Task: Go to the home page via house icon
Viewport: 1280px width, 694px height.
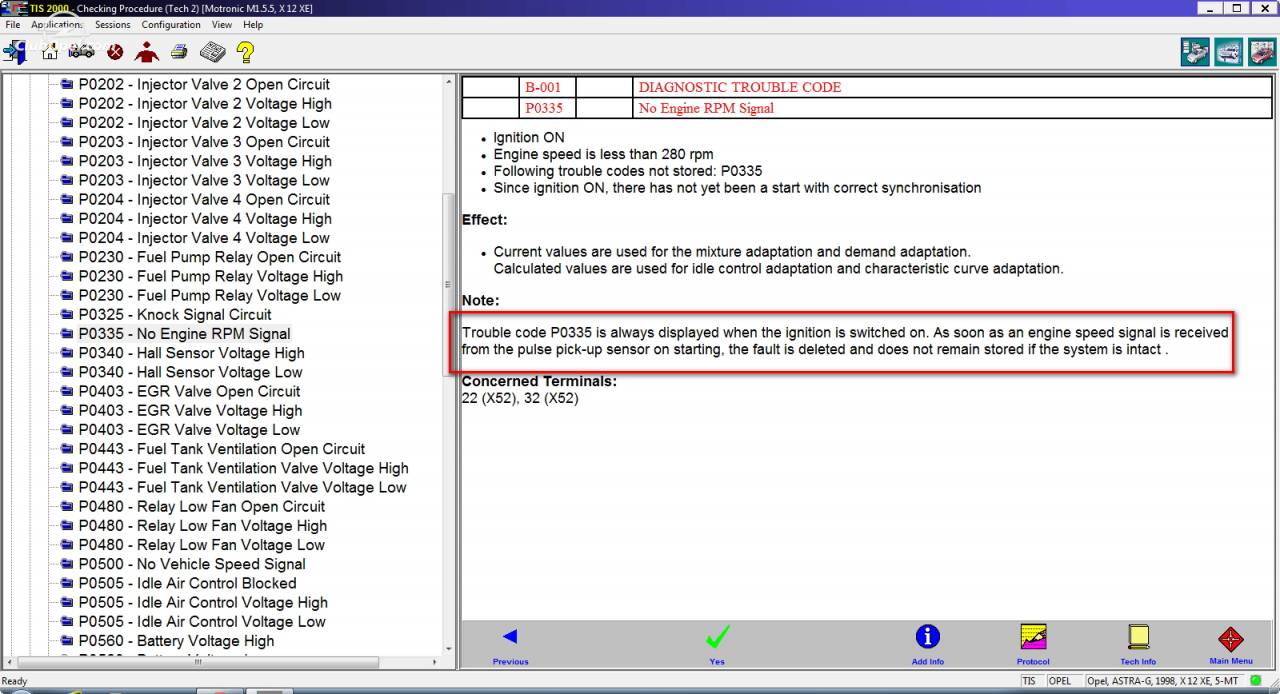Action: 50,52
